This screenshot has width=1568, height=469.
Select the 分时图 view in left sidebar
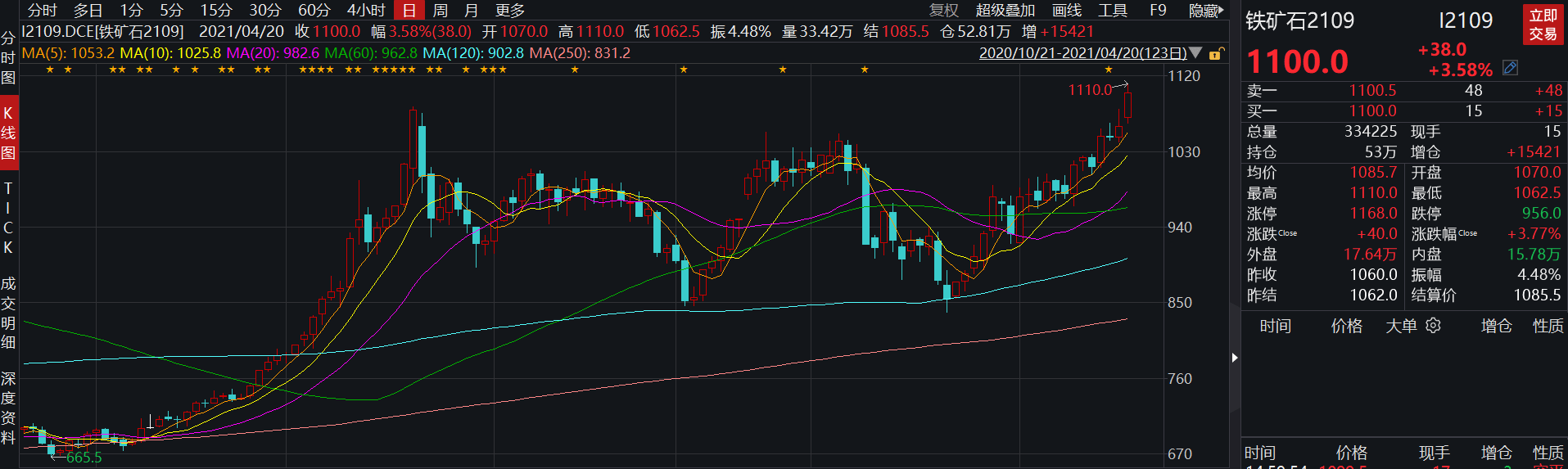[x=8, y=58]
